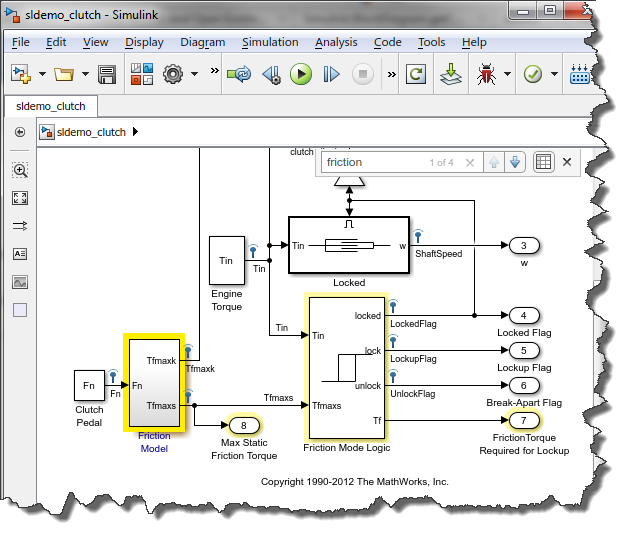Select Fit to View palette icon
Viewport: 630px width, 537px height.
click(20, 198)
